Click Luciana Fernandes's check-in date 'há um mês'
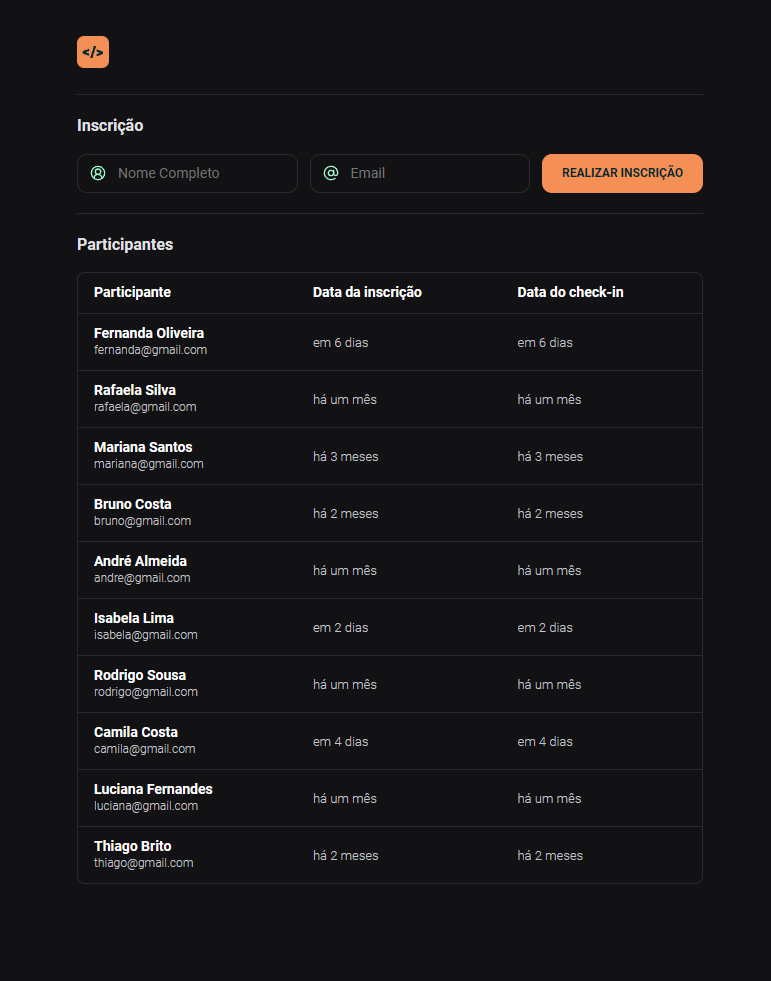Screen dimensions: 771x981 549,798
